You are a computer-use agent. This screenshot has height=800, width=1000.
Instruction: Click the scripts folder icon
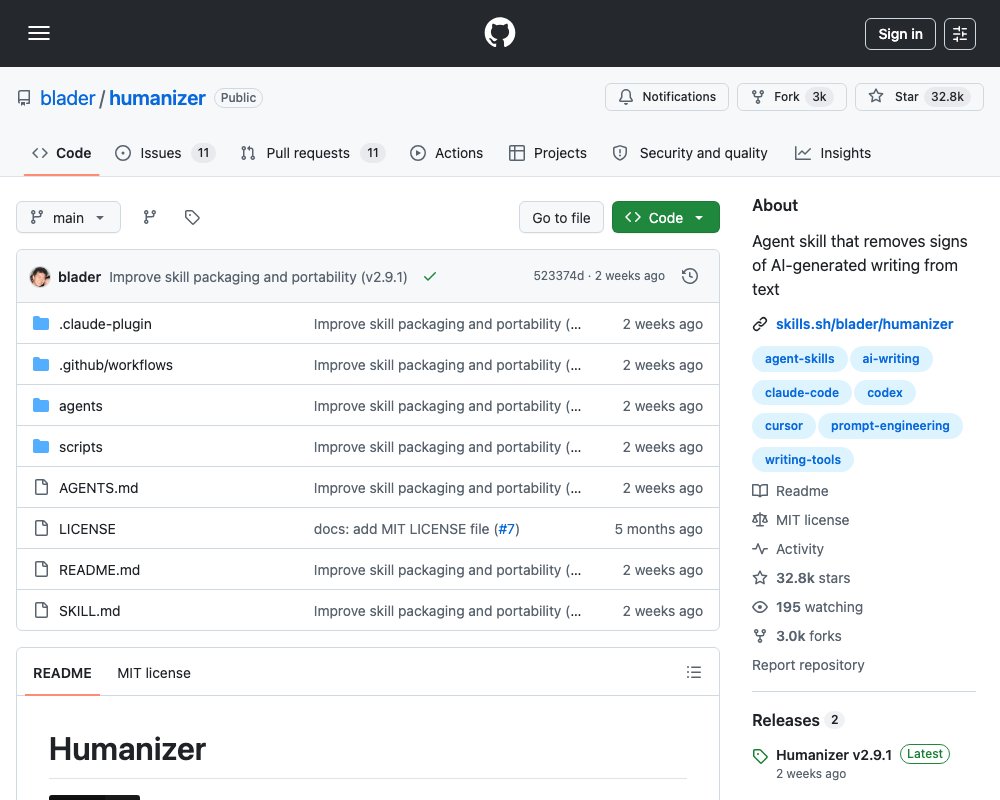[41, 447]
